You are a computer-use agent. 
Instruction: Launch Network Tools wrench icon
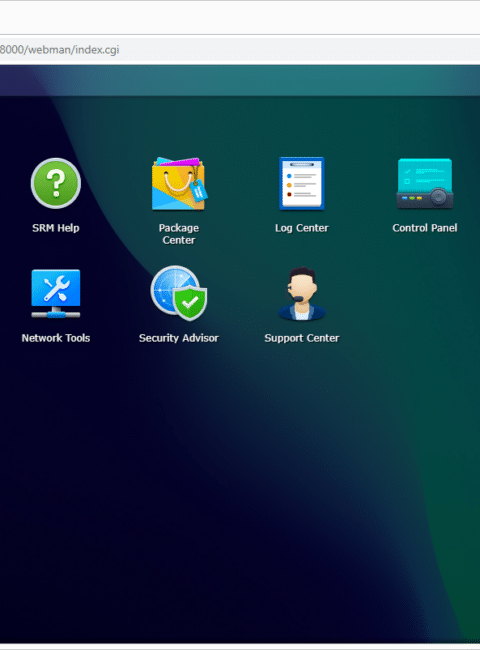coord(56,293)
